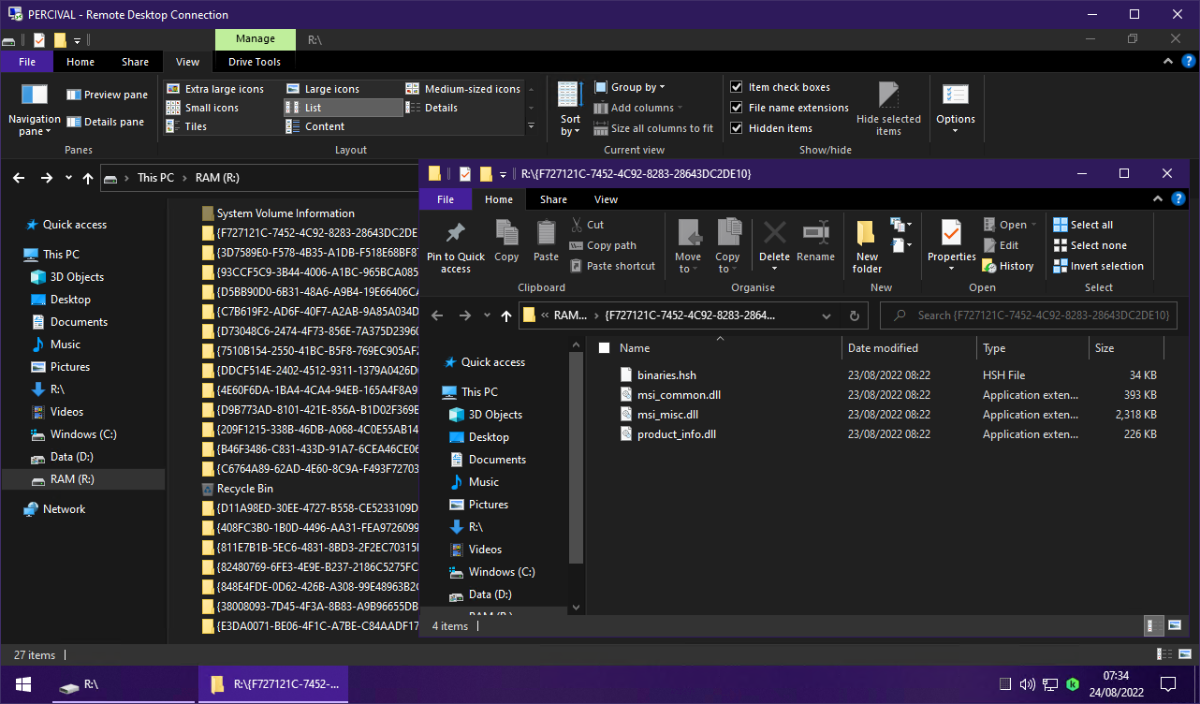Click History in the Open group
1200x704 pixels.
click(1008, 266)
